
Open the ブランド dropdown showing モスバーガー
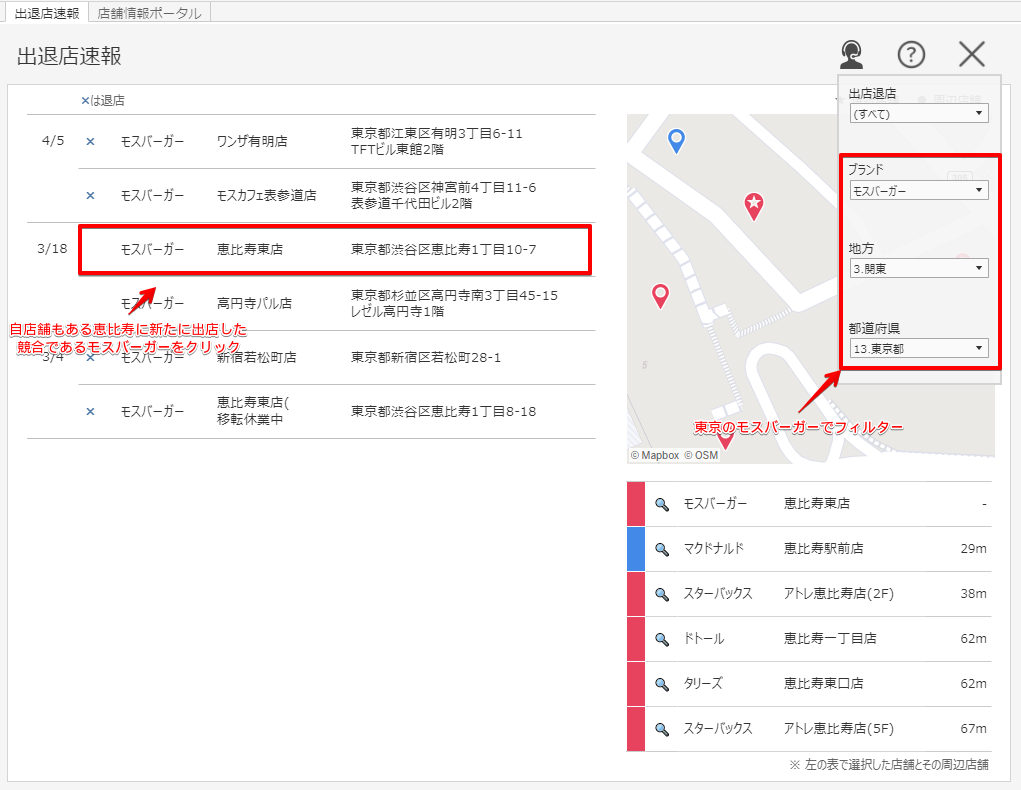(x=919, y=190)
